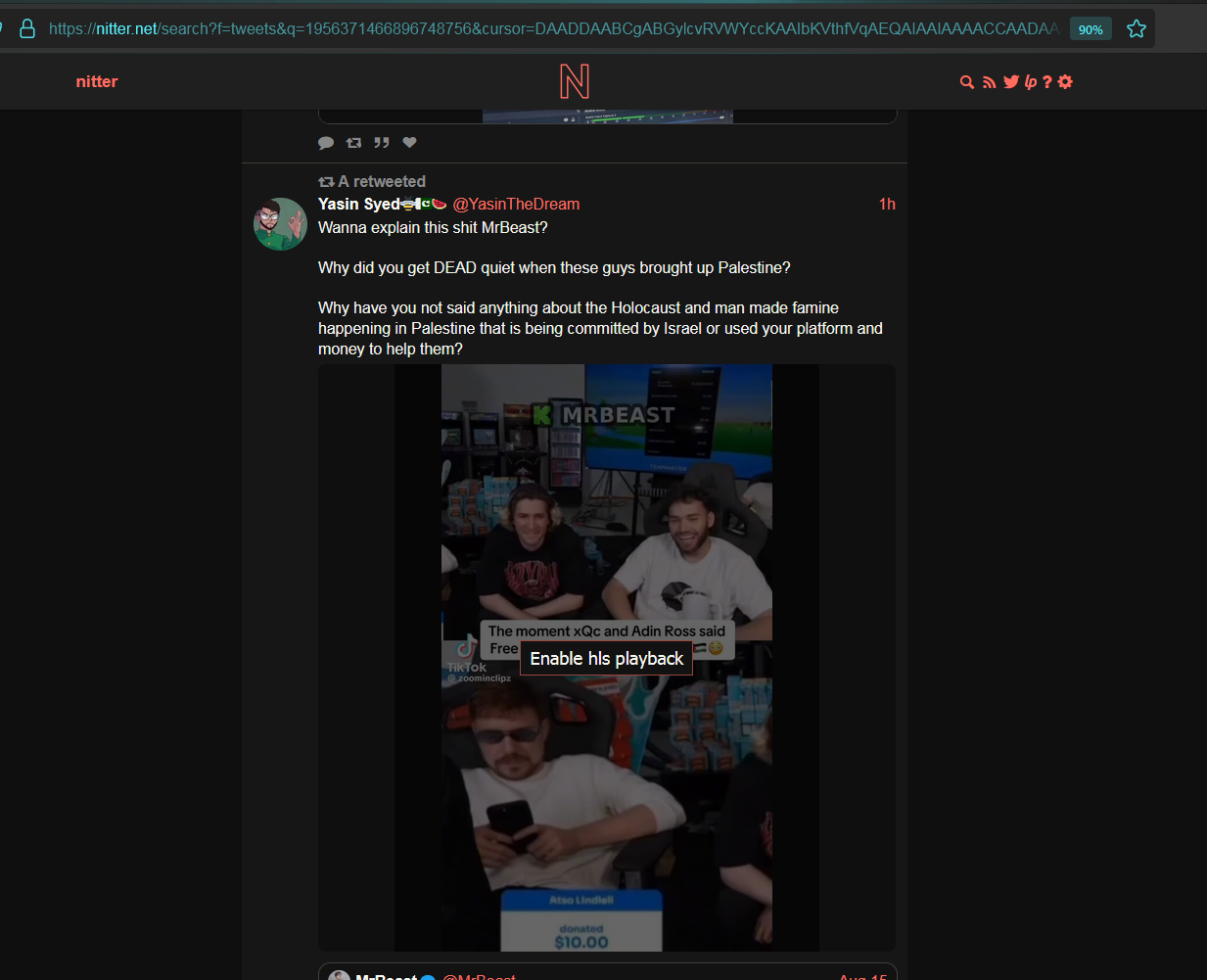Click the red N Nitter logo
1207x980 pixels.
point(575,81)
